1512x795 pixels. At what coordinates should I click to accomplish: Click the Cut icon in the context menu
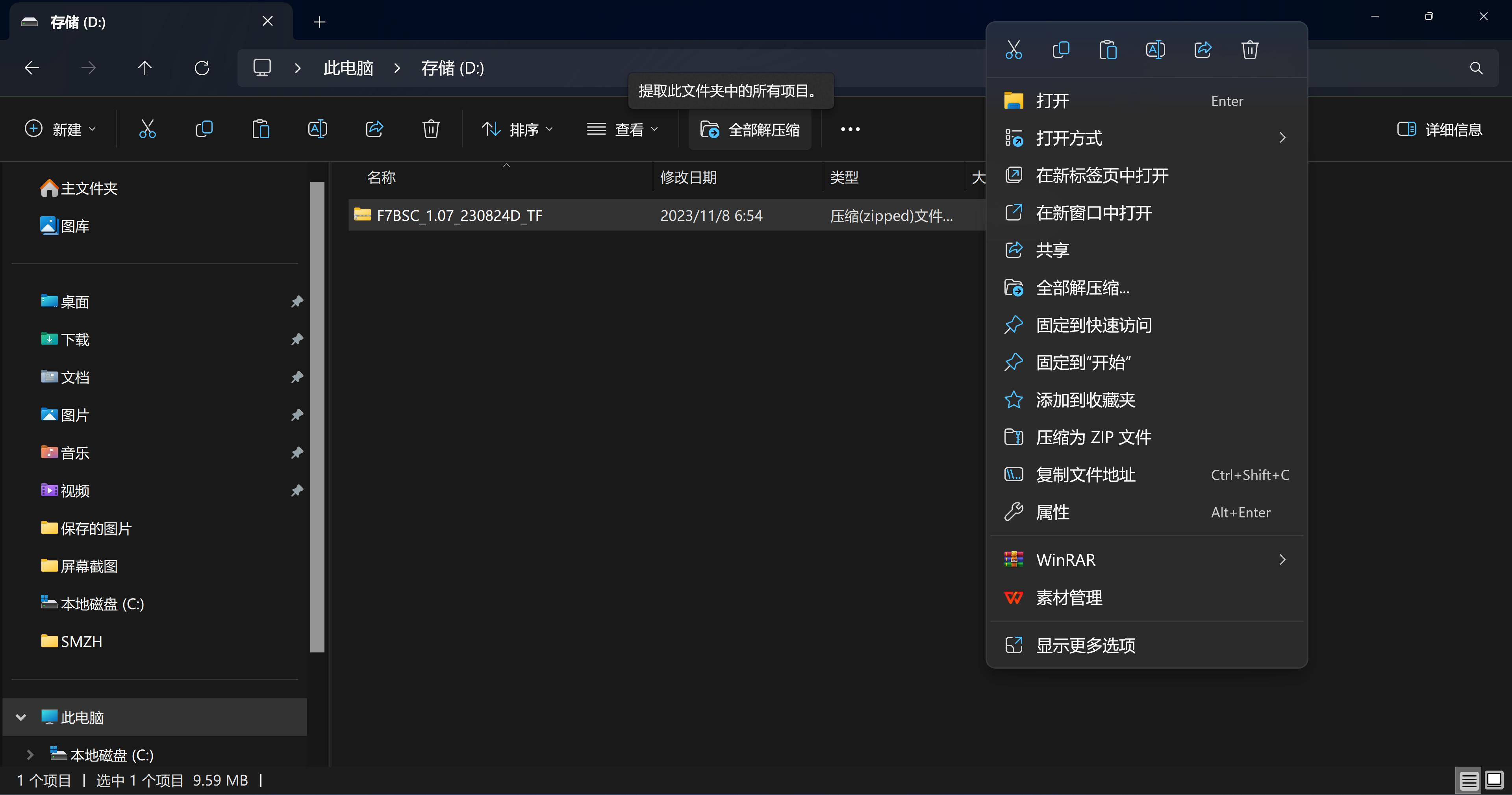click(x=1014, y=50)
